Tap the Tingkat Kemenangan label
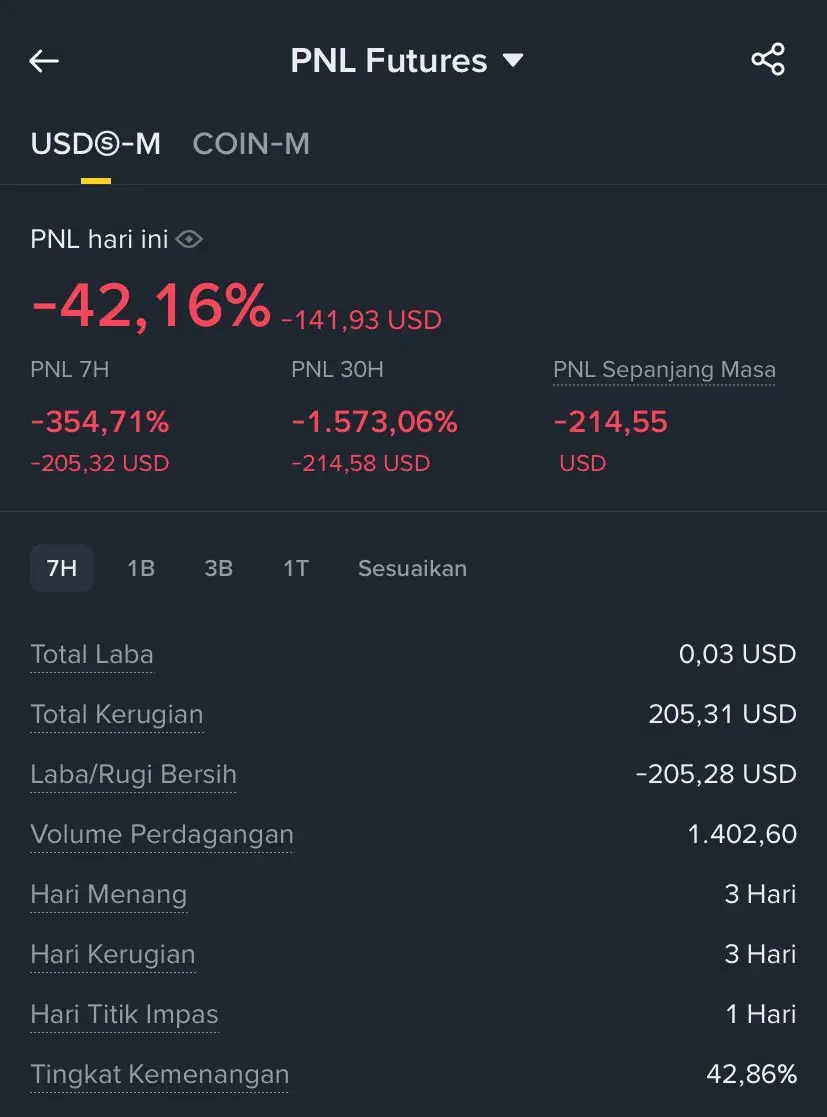This screenshot has width=827, height=1117. click(x=160, y=1075)
